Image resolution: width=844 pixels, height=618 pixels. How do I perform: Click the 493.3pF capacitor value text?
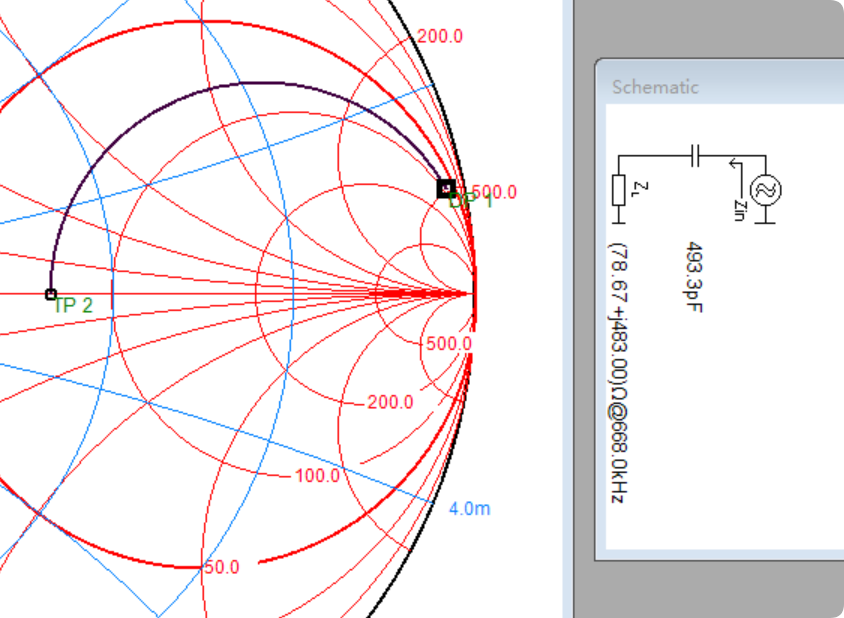click(x=692, y=276)
